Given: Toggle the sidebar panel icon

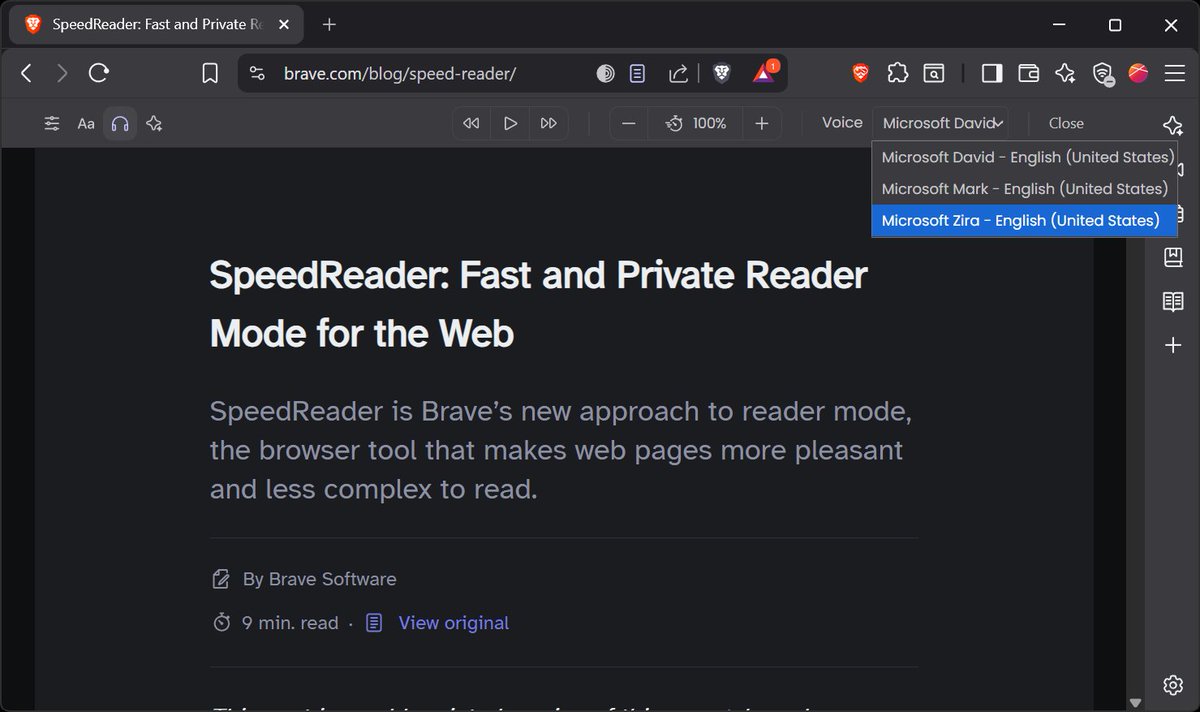Looking at the screenshot, I should [992, 73].
